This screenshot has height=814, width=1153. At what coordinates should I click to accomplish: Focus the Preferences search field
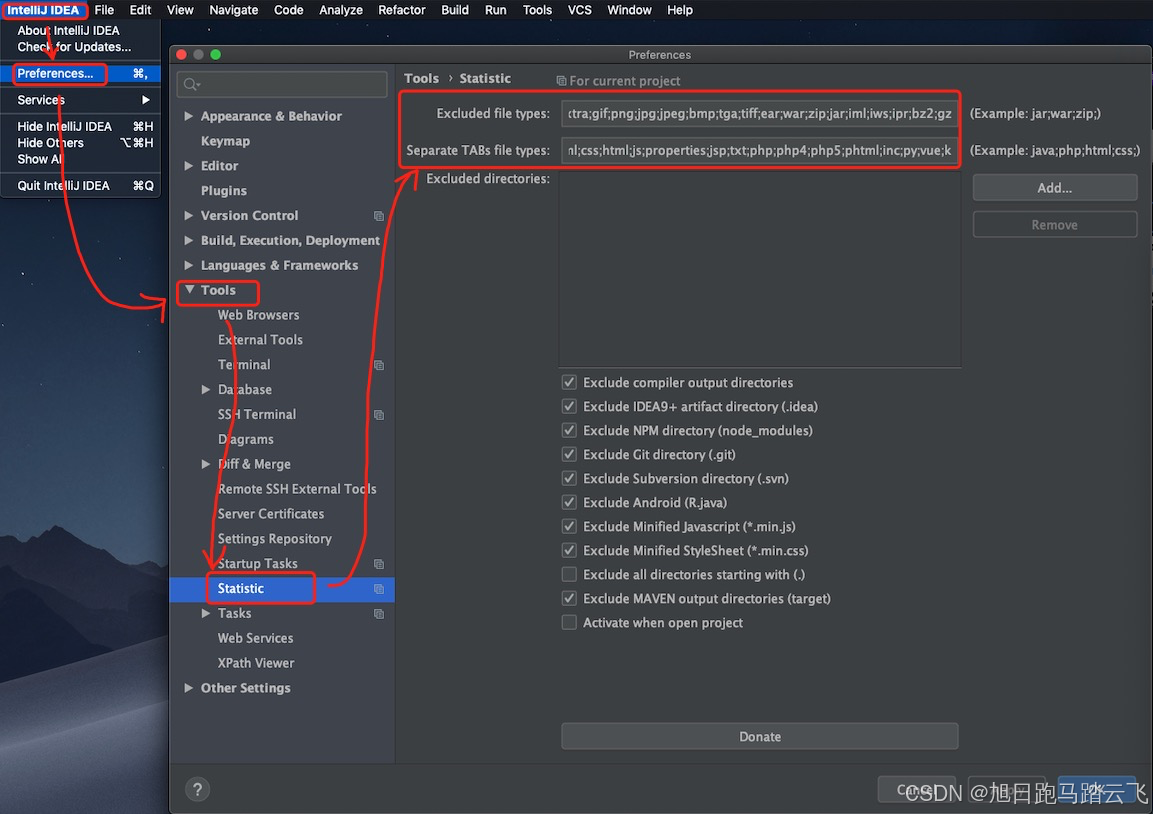tap(282, 85)
